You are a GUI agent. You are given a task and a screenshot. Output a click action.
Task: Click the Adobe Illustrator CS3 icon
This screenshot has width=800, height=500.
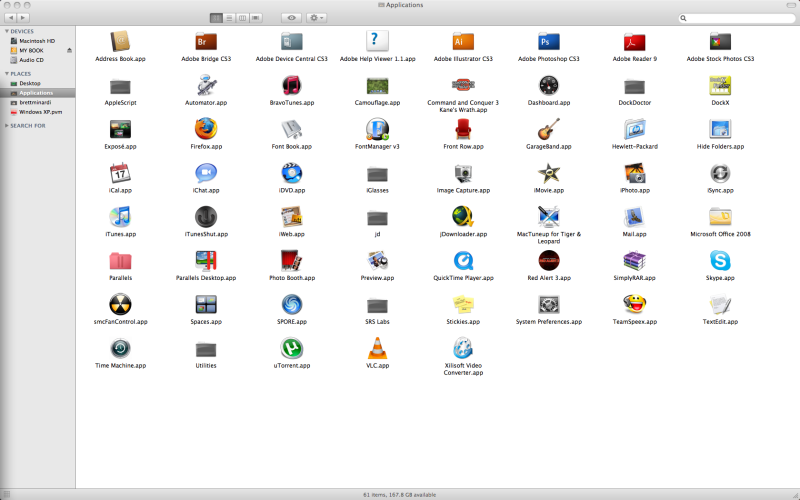pyautogui.click(x=463, y=41)
